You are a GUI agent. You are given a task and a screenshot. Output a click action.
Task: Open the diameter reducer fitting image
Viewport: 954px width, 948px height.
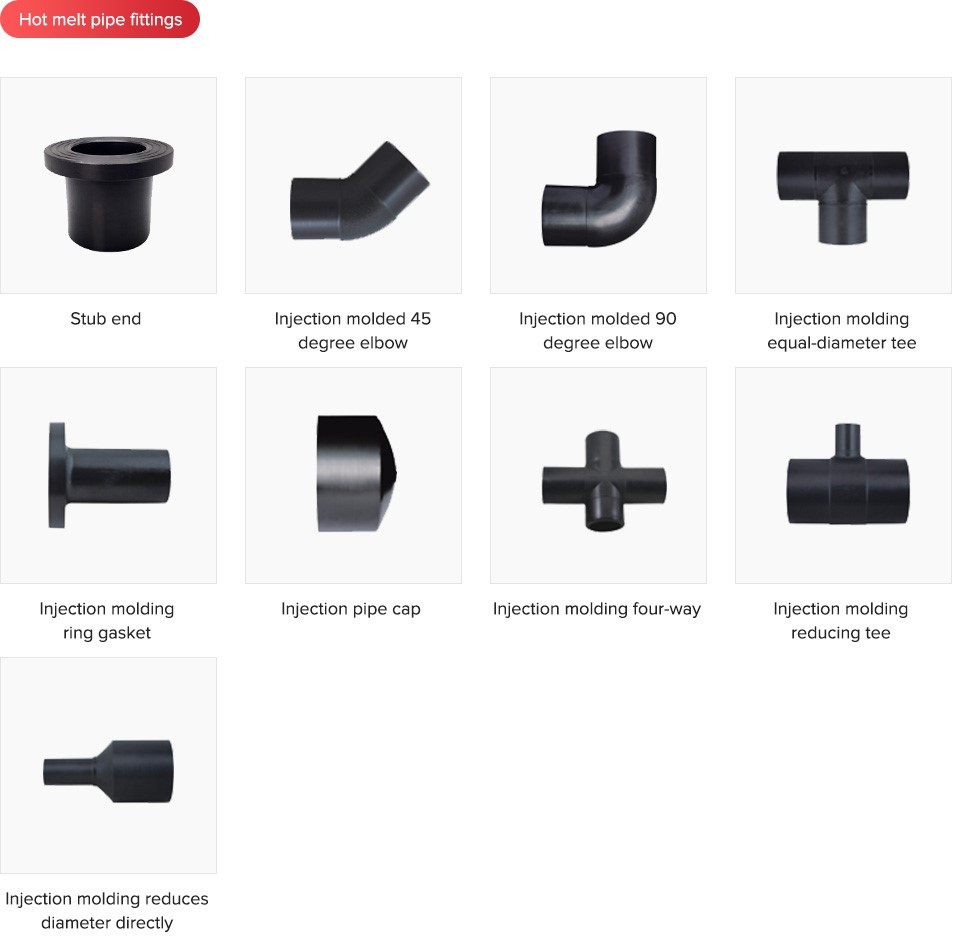(108, 765)
